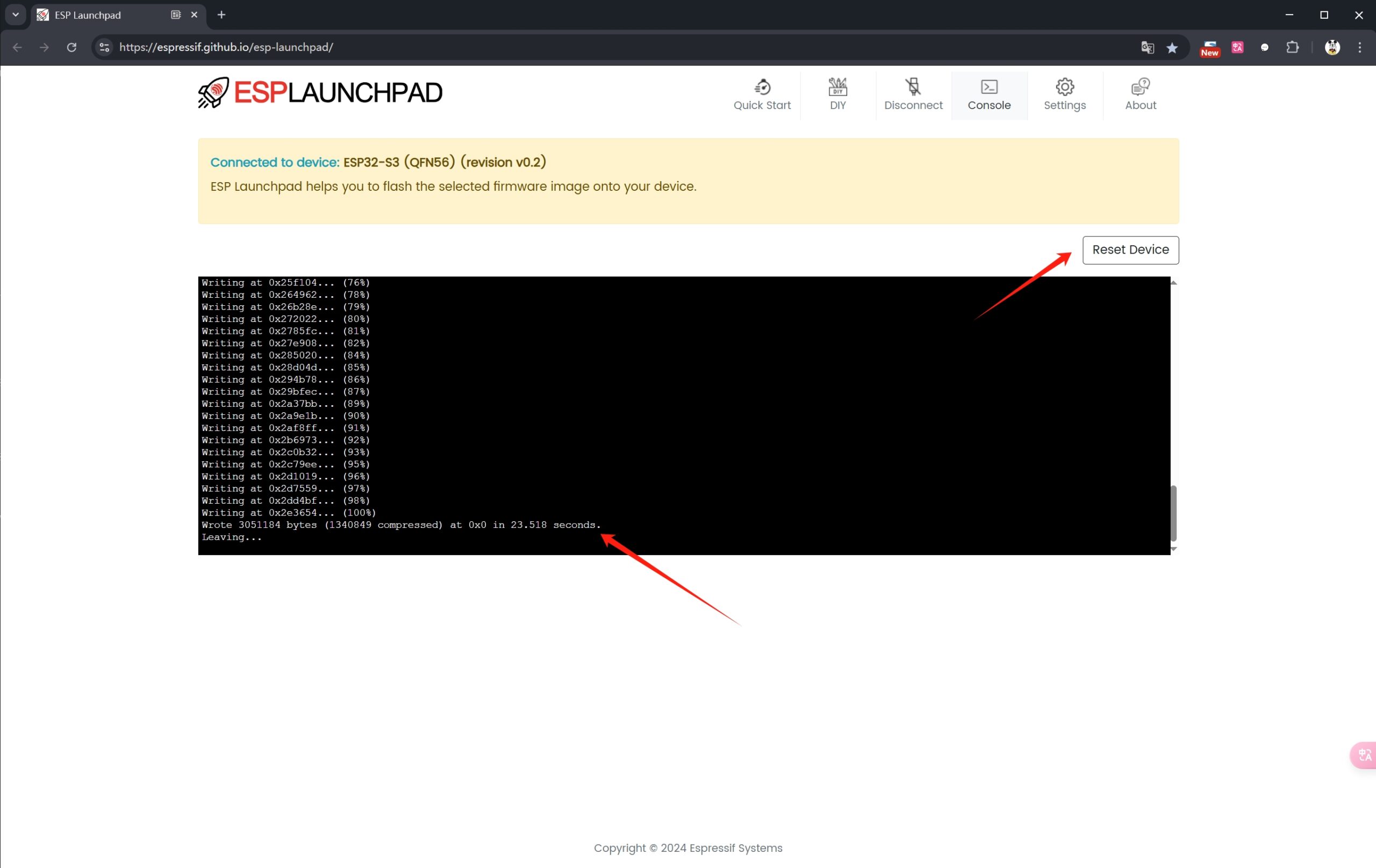Click the 'ESP32-S3 (QFN56) (revision v0.2)' text
This screenshot has width=1376, height=868.
click(445, 162)
